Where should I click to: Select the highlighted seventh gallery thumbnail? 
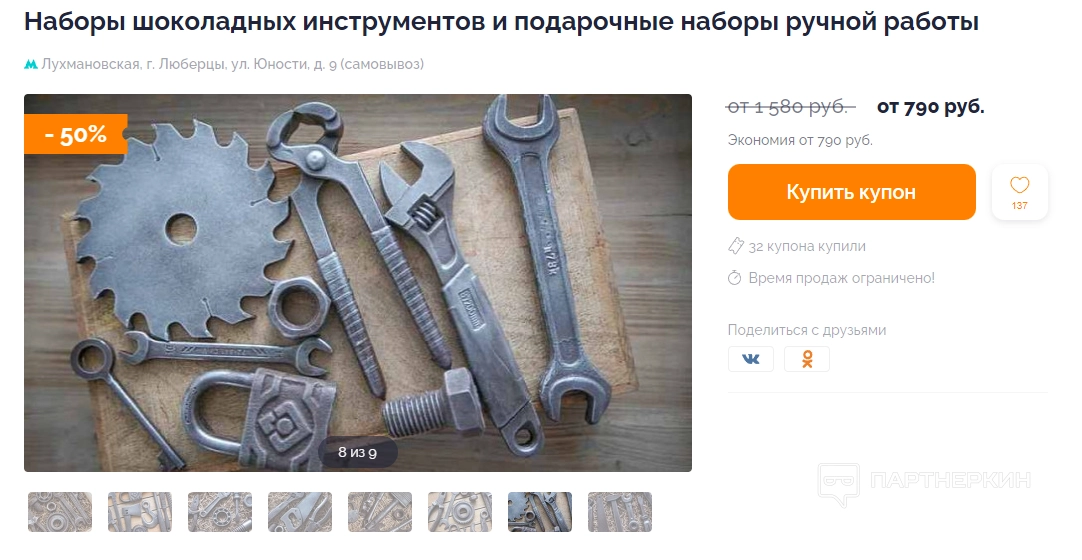[540, 512]
